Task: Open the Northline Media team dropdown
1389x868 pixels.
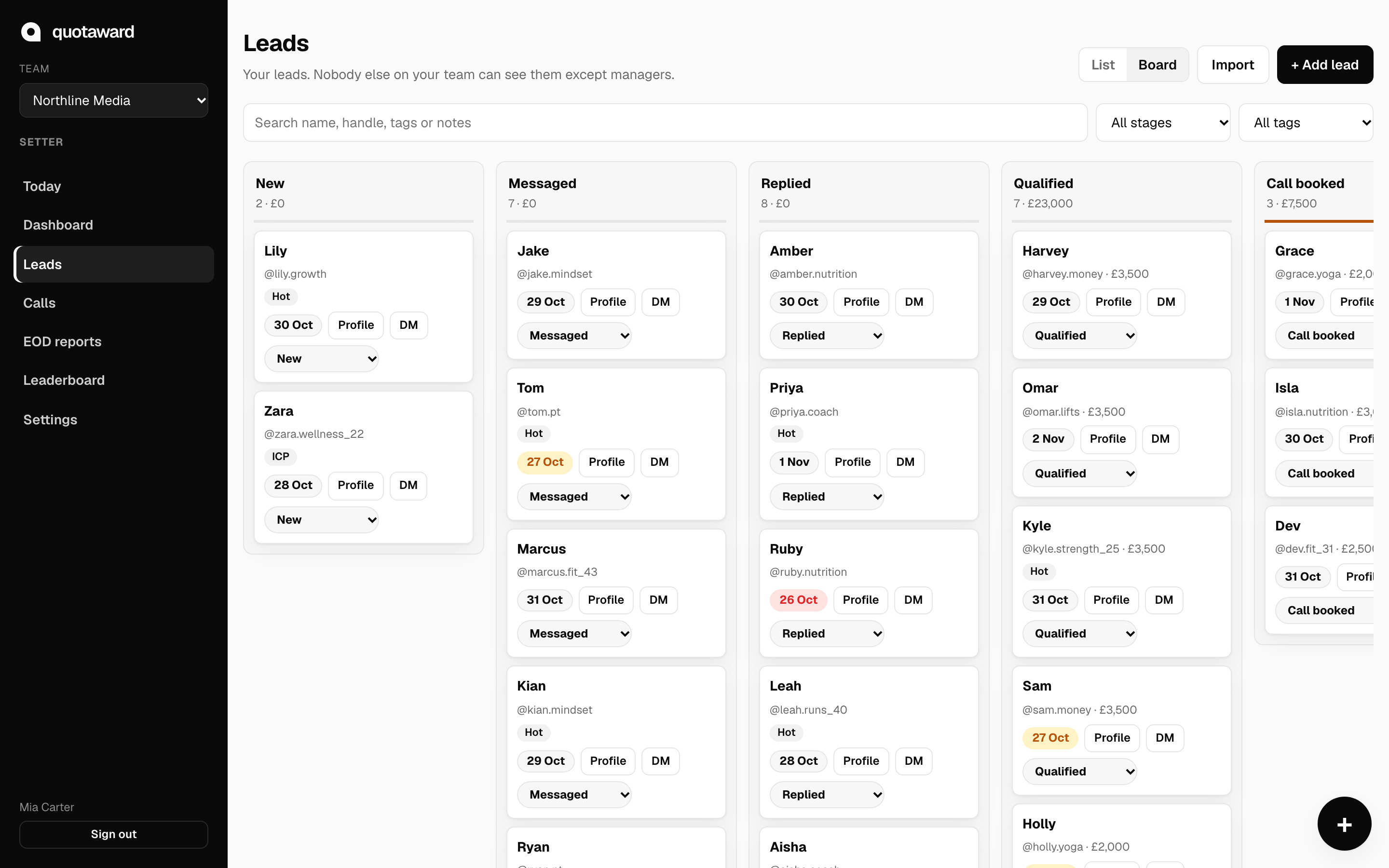Action: point(114,100)
